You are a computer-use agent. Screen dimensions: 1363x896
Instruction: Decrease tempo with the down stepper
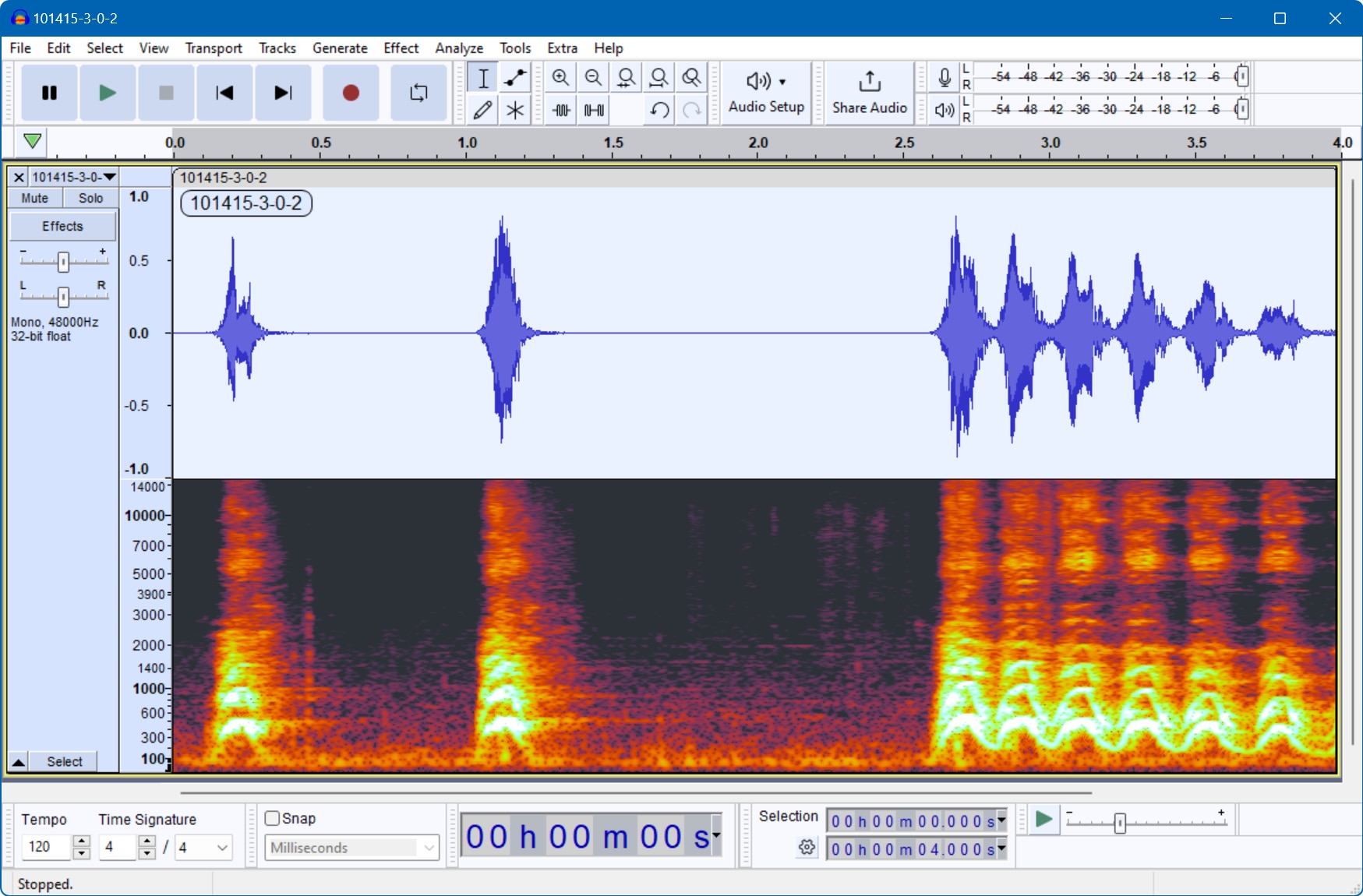click(82, 853)
